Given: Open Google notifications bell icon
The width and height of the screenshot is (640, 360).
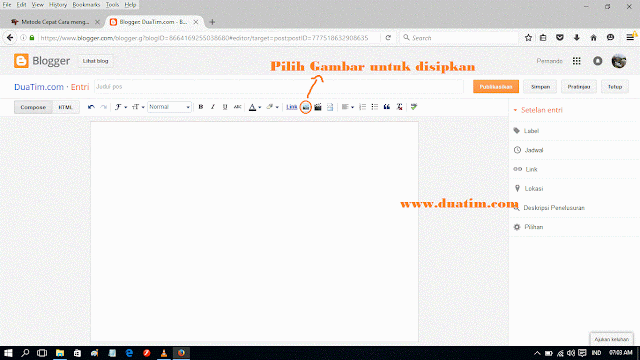Looking at the screenshot, I should point(598,61).
